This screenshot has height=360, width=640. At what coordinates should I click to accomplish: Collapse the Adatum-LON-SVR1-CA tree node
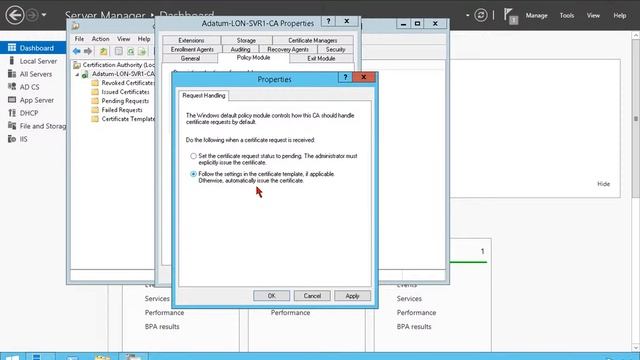(x=77, y=74)
